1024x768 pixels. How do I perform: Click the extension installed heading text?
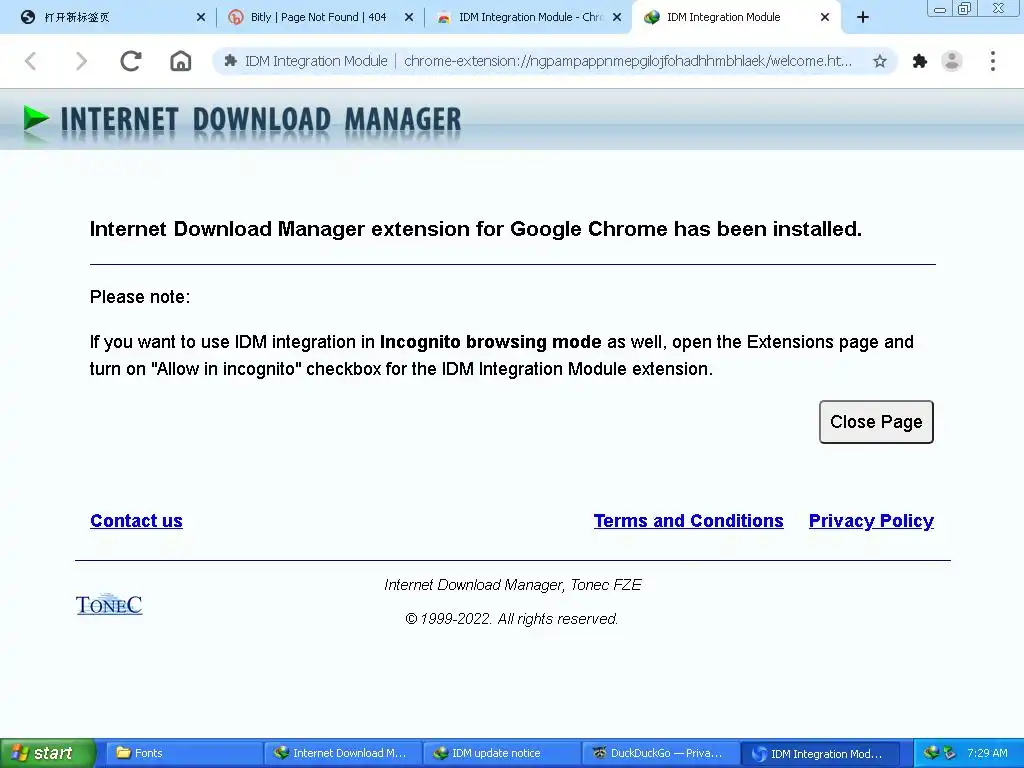(x=475, y=229)
